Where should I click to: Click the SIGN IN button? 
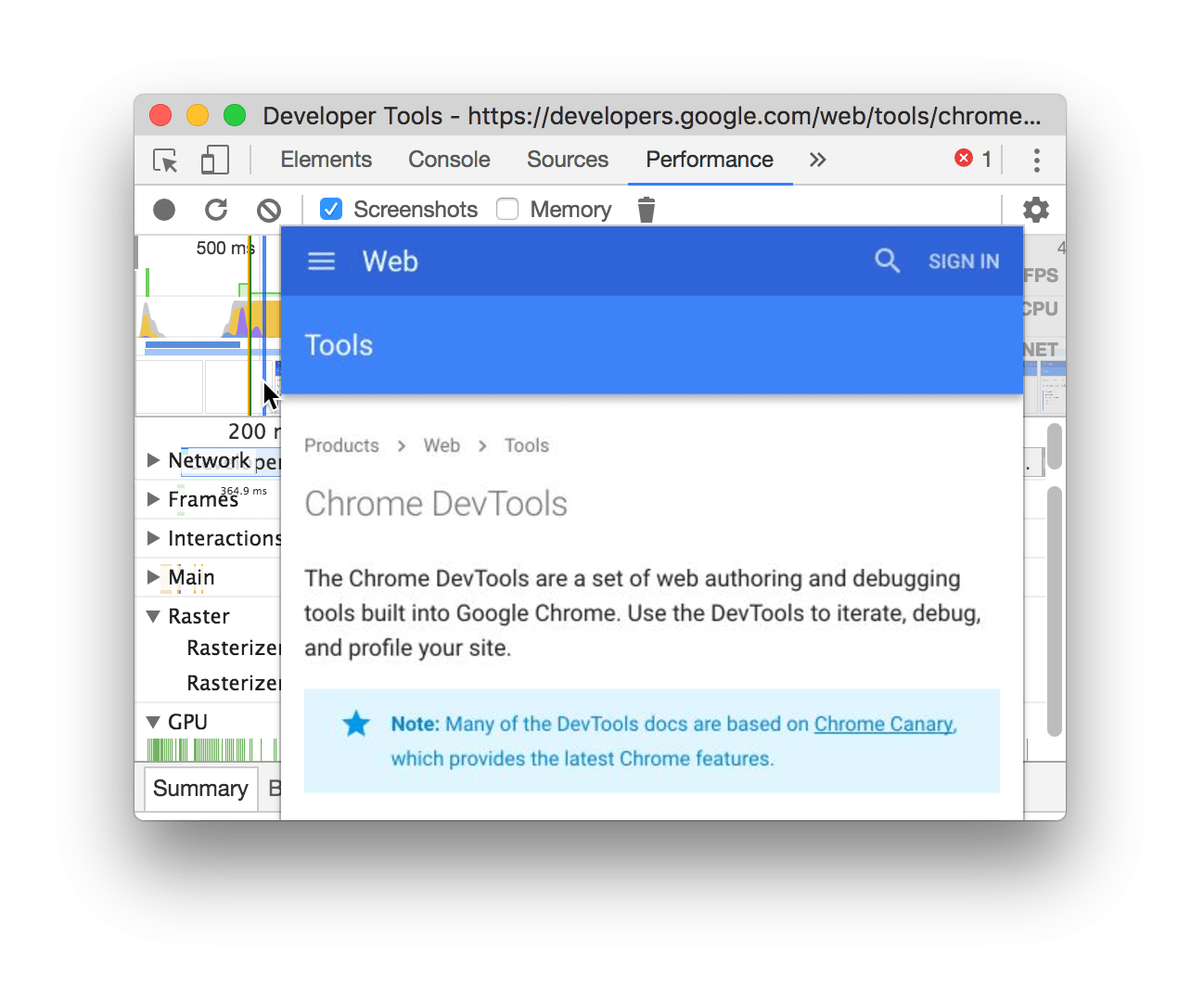pyautogui.click(x=964, y=261)
